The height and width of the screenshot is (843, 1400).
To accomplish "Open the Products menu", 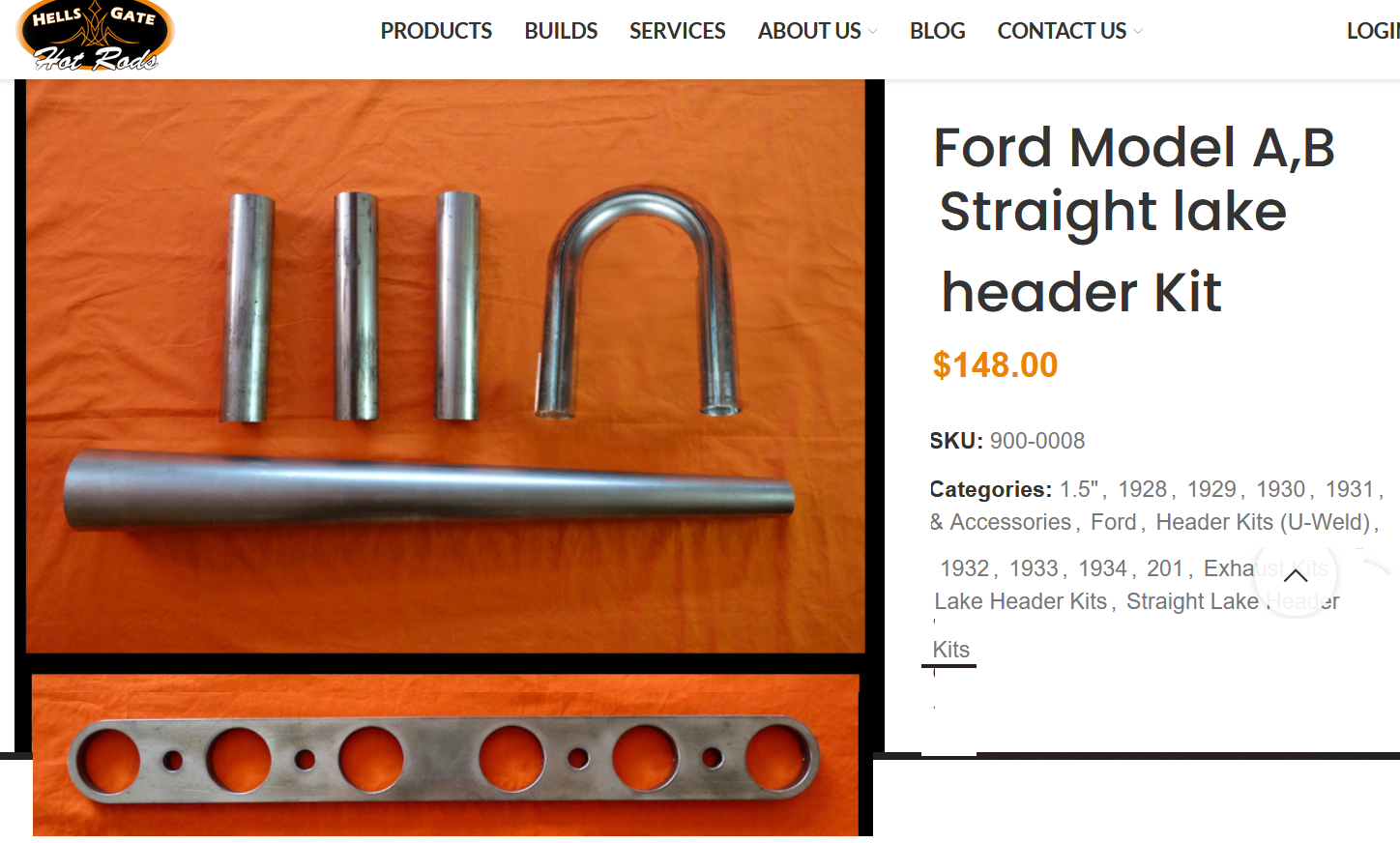I will click(x=436, y=31).
